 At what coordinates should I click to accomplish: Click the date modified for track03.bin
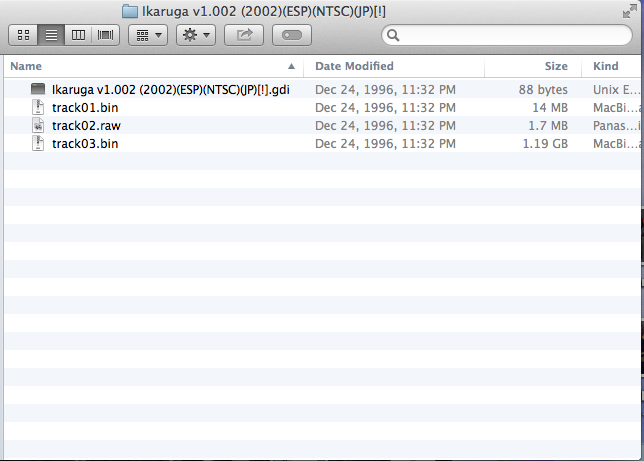[385, 144]
